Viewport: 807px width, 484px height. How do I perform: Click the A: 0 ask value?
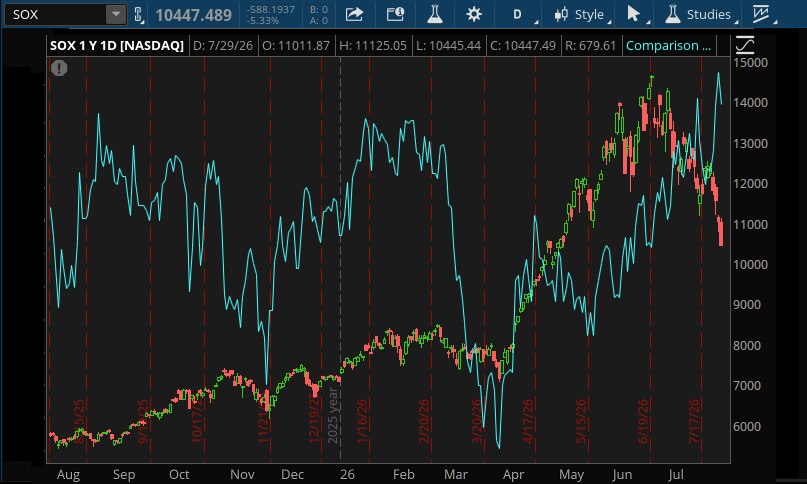[319, 21]
